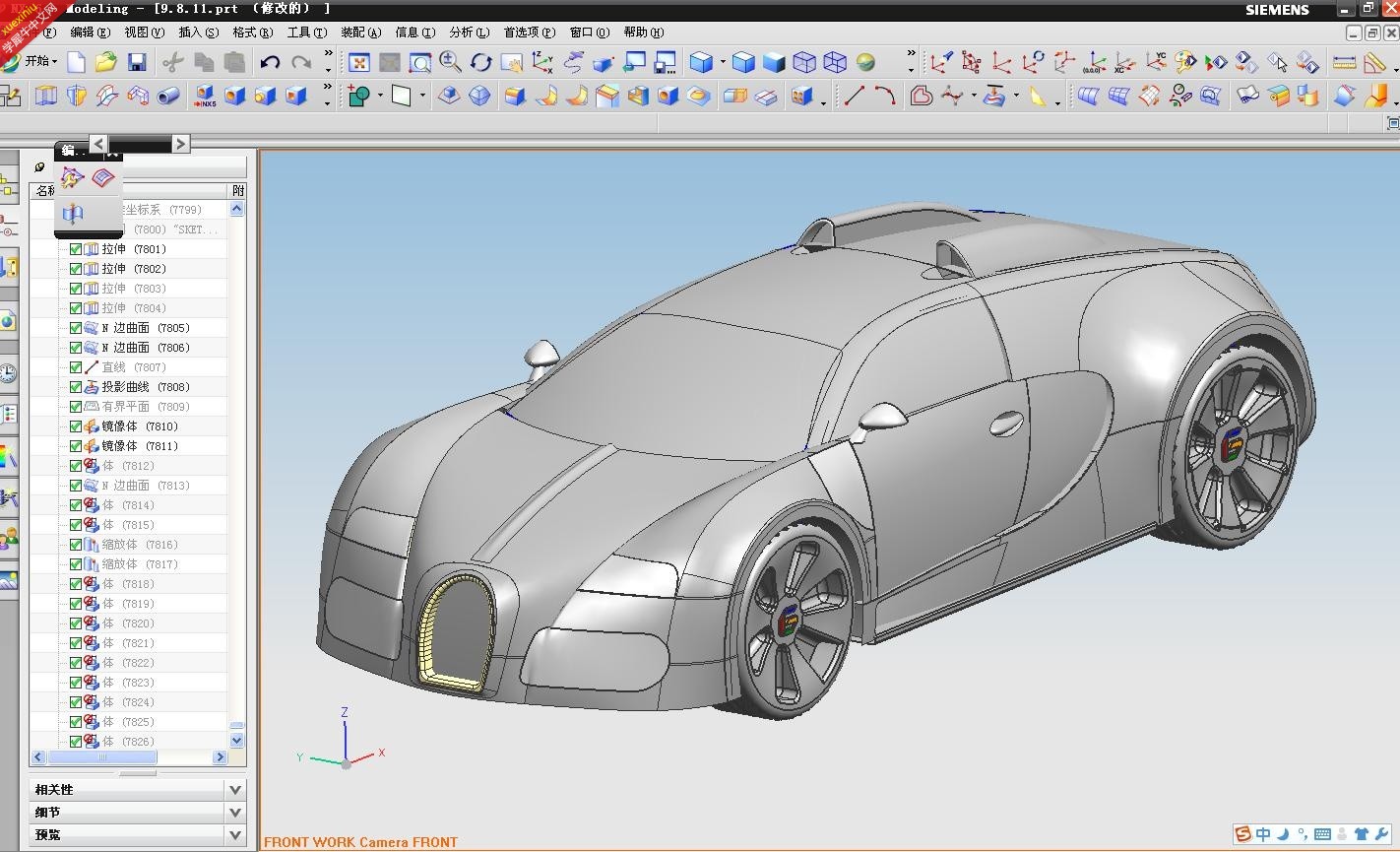The height and width of the screenshot is (852, 1400).
Task: Expand the 预览 panel
Action: click(235, 834)
